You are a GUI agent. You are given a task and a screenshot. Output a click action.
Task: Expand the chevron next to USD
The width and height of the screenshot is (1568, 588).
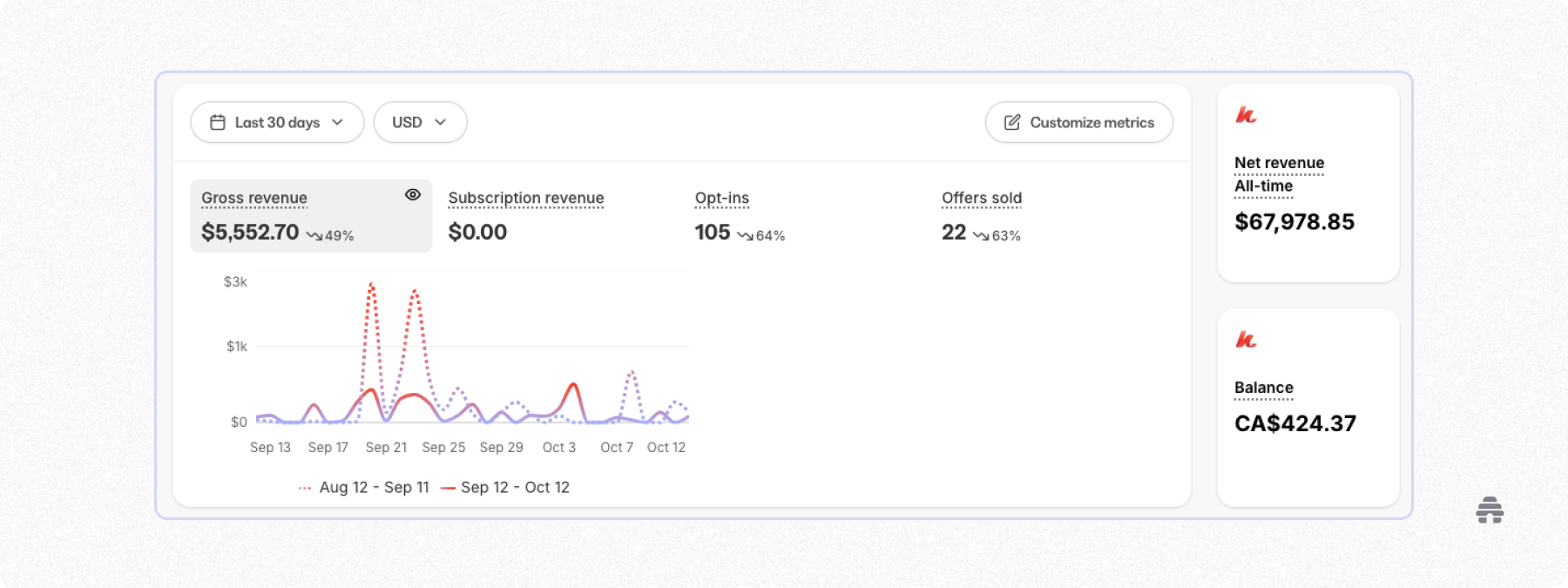441,123
